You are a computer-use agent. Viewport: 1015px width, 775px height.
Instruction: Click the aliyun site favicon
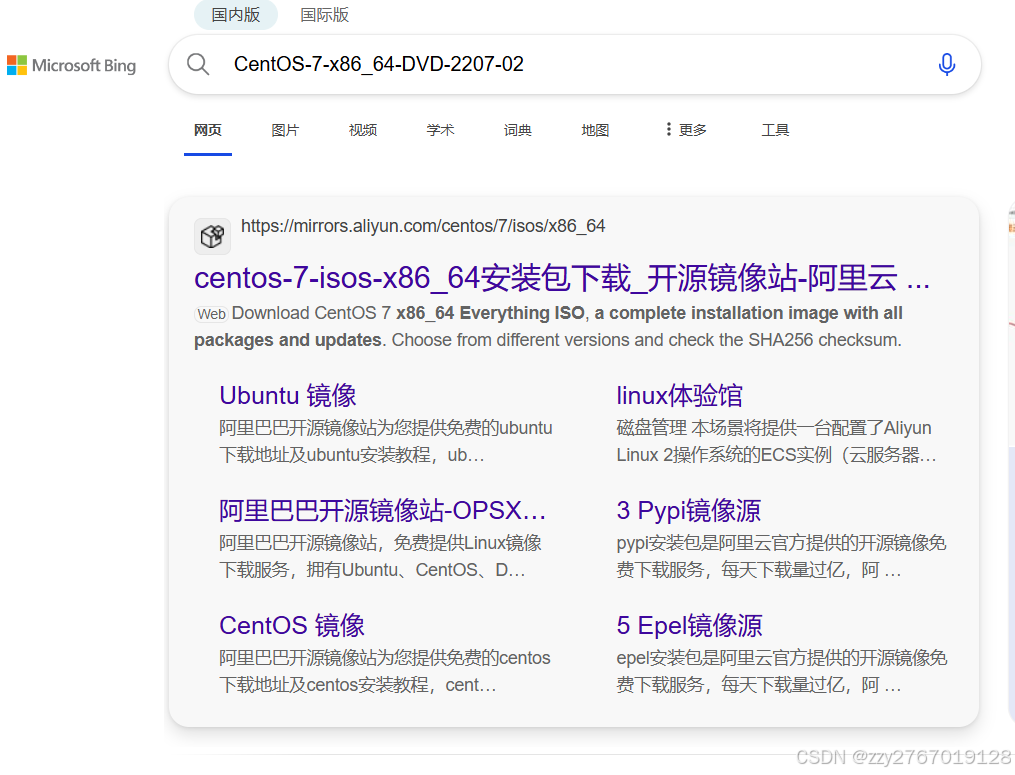pos(212,236)
